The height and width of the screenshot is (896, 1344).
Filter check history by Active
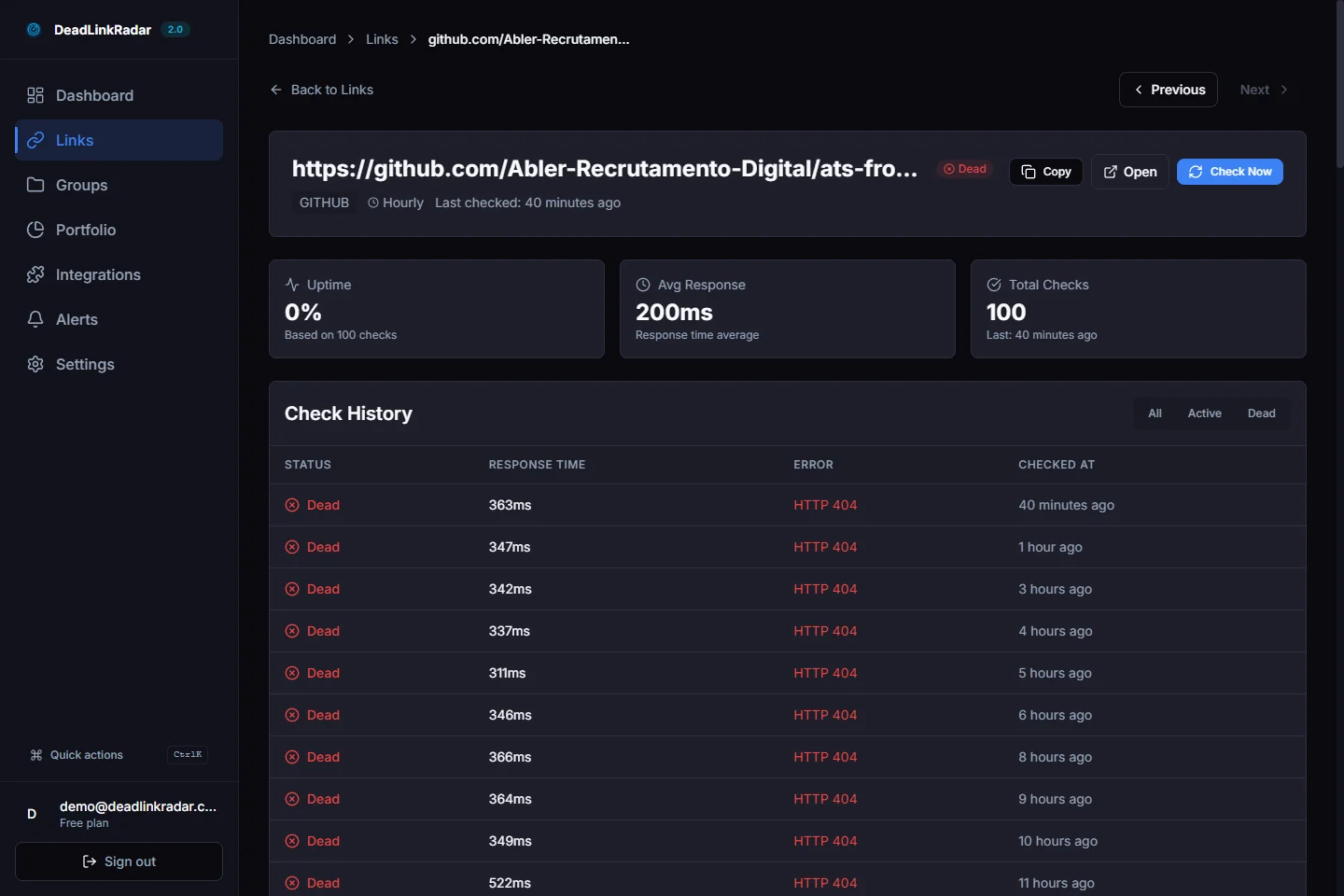(x=1204, y=413)
